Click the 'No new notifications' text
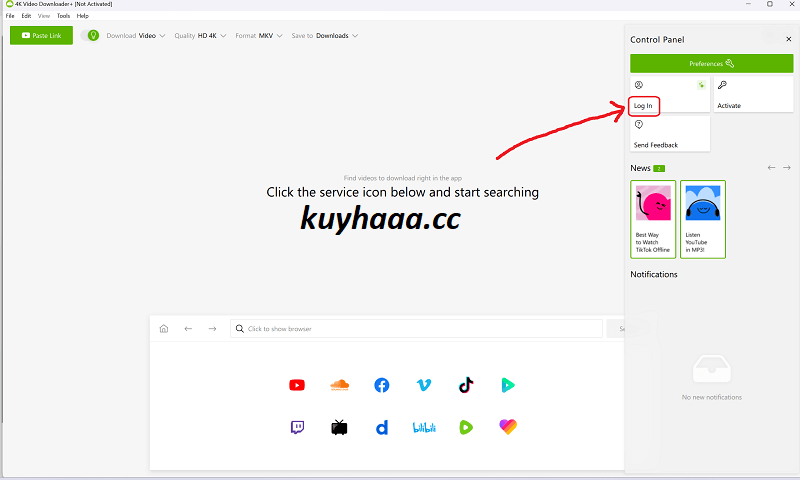 pyautogui.click(x=712, y=397)
